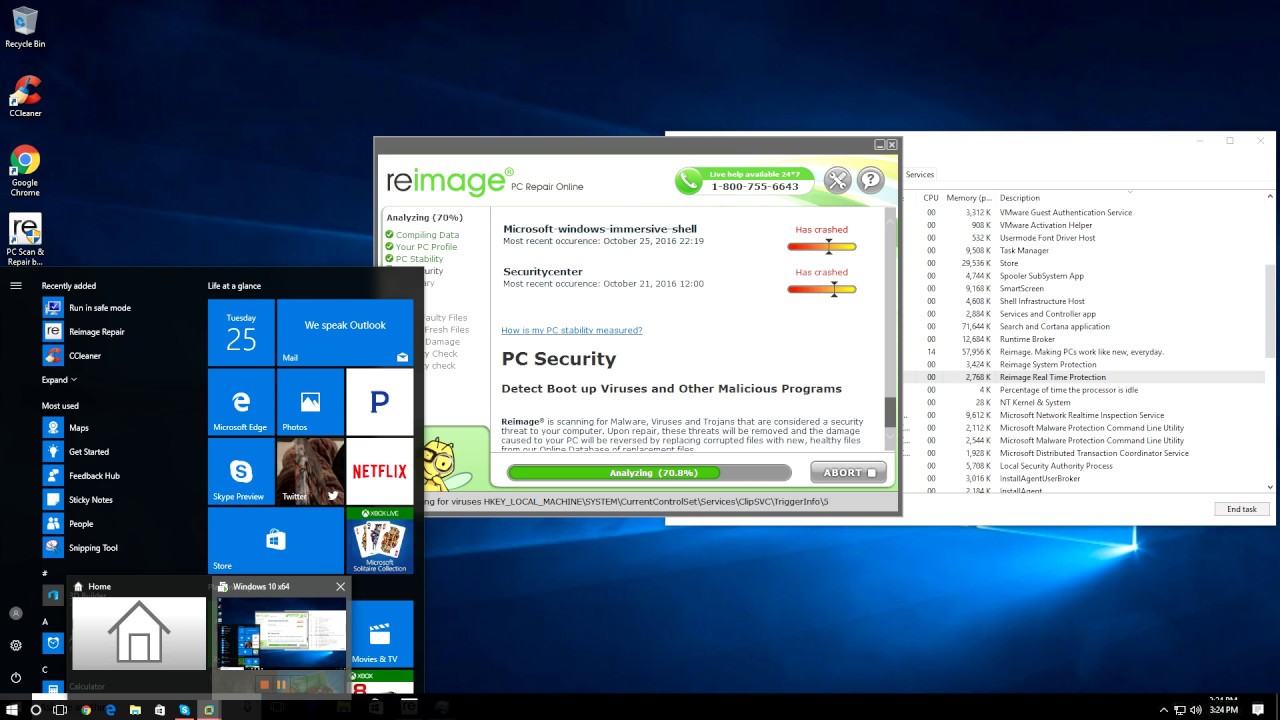Click the Reimage content vertical scrollbar
This screenshot has height=720, width=1280.
coord(890,330)
